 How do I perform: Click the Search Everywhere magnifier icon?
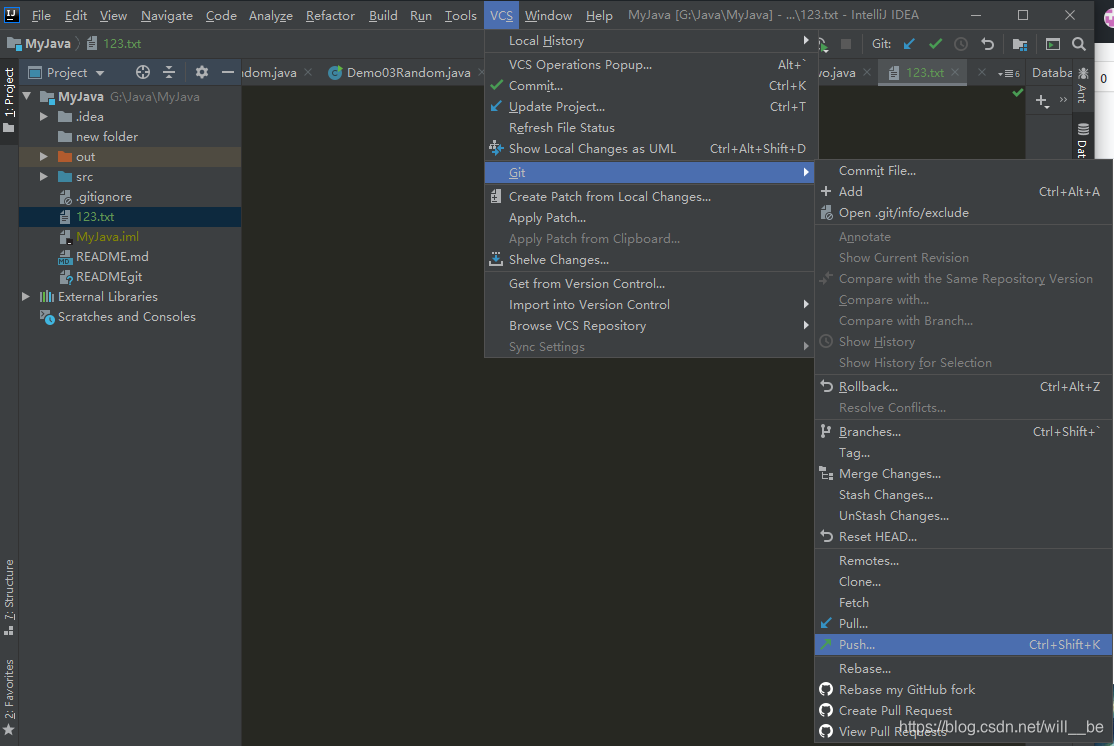tap(1078, 44)
